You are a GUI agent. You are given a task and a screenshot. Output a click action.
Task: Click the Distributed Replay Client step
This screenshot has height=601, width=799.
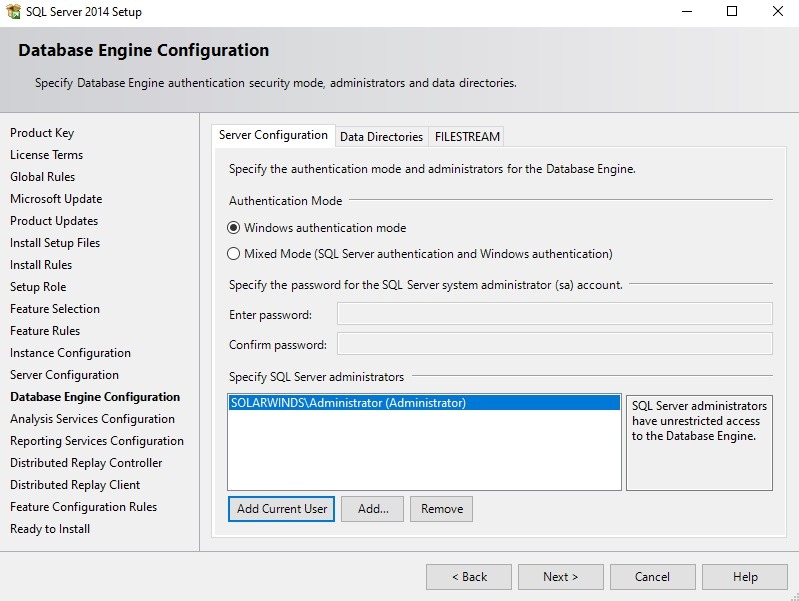pyautogui.click(x=75, y=484)
